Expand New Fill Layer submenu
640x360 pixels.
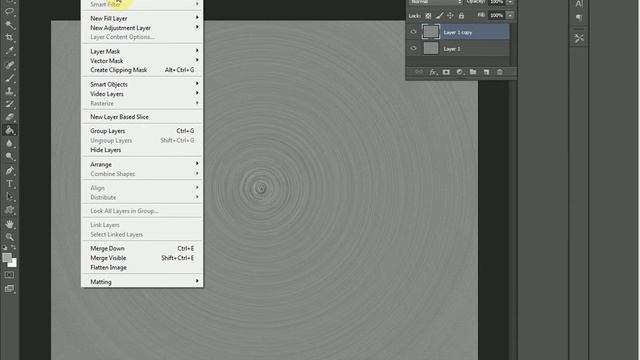142,18
